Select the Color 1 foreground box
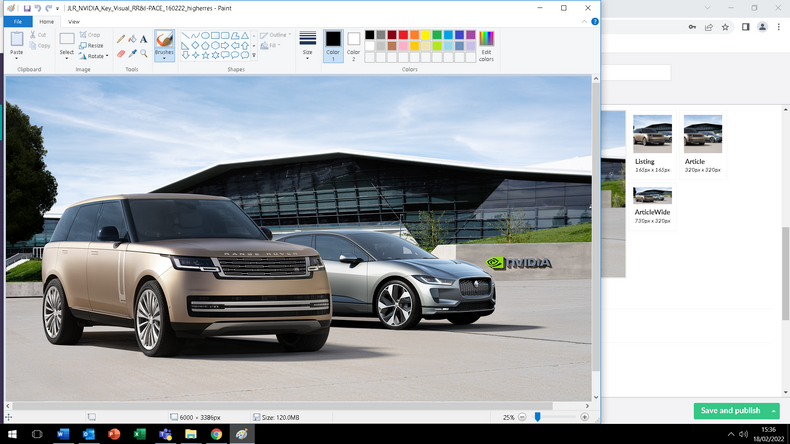This screenshot has width=790, height=444. 333,46
